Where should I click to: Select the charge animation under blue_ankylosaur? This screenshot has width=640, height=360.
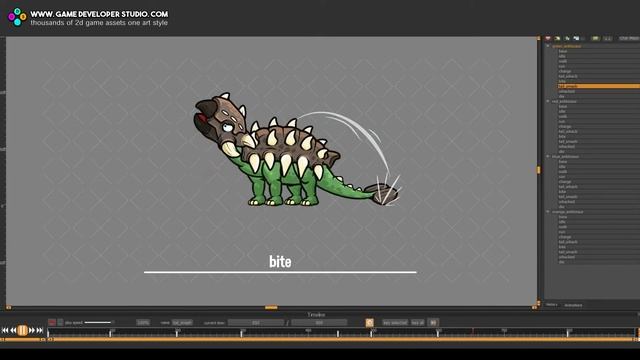pos(565,182)
